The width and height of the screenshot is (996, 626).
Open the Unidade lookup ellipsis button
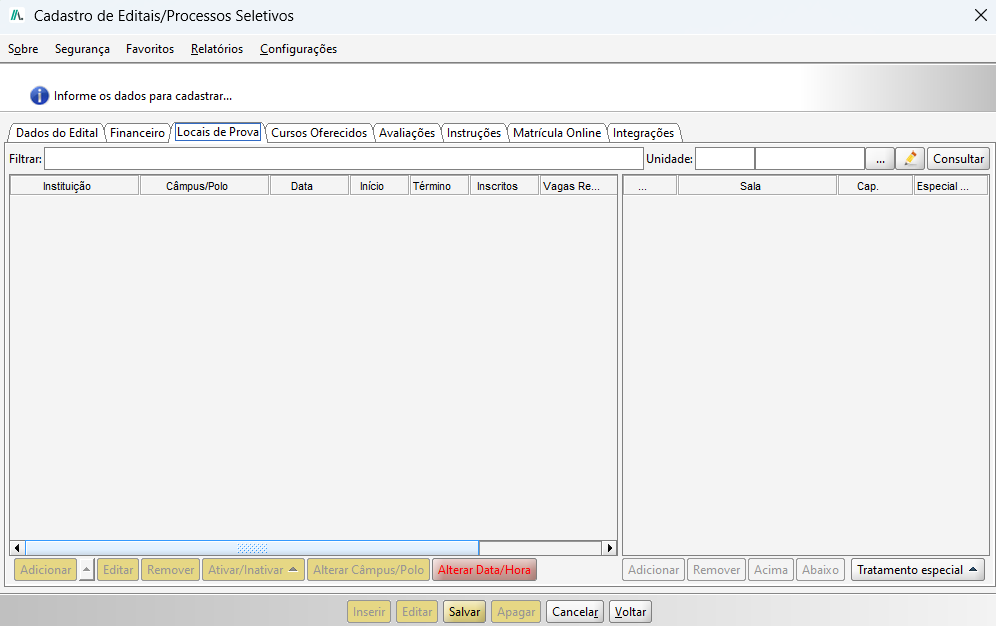880,159
